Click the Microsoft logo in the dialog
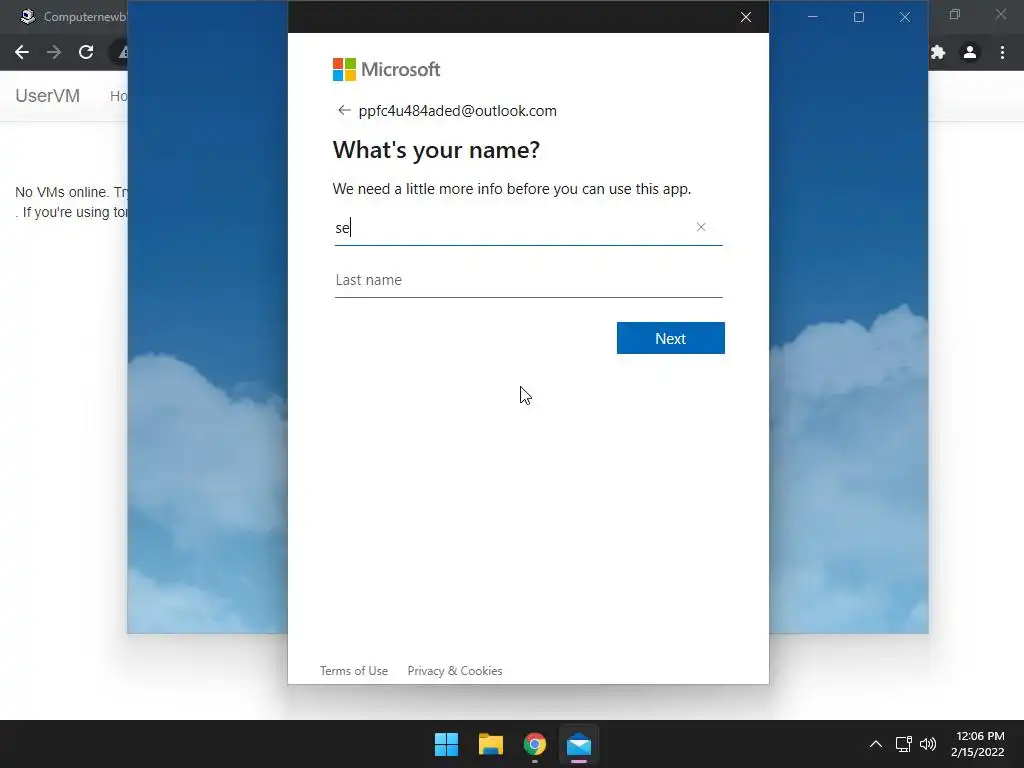Image resolution: width=1024 pixels, height=768 pixels. click(x=387, y=69)
